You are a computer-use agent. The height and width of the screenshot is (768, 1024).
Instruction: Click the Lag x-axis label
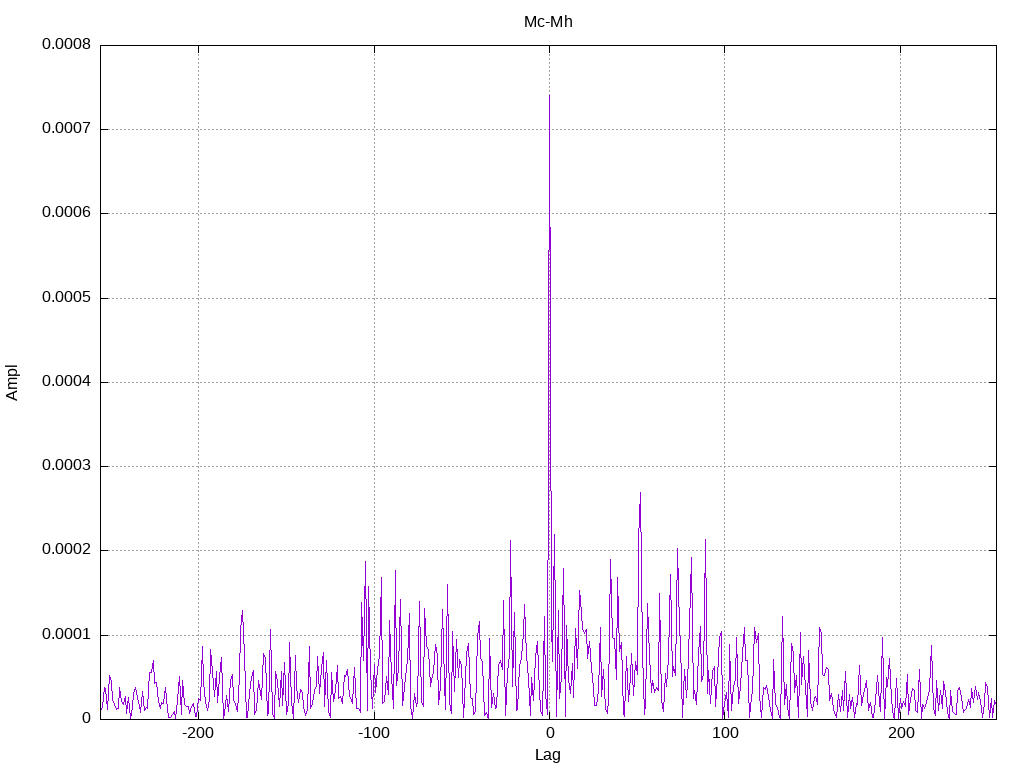pyautogui.click(x=548, y=755)
